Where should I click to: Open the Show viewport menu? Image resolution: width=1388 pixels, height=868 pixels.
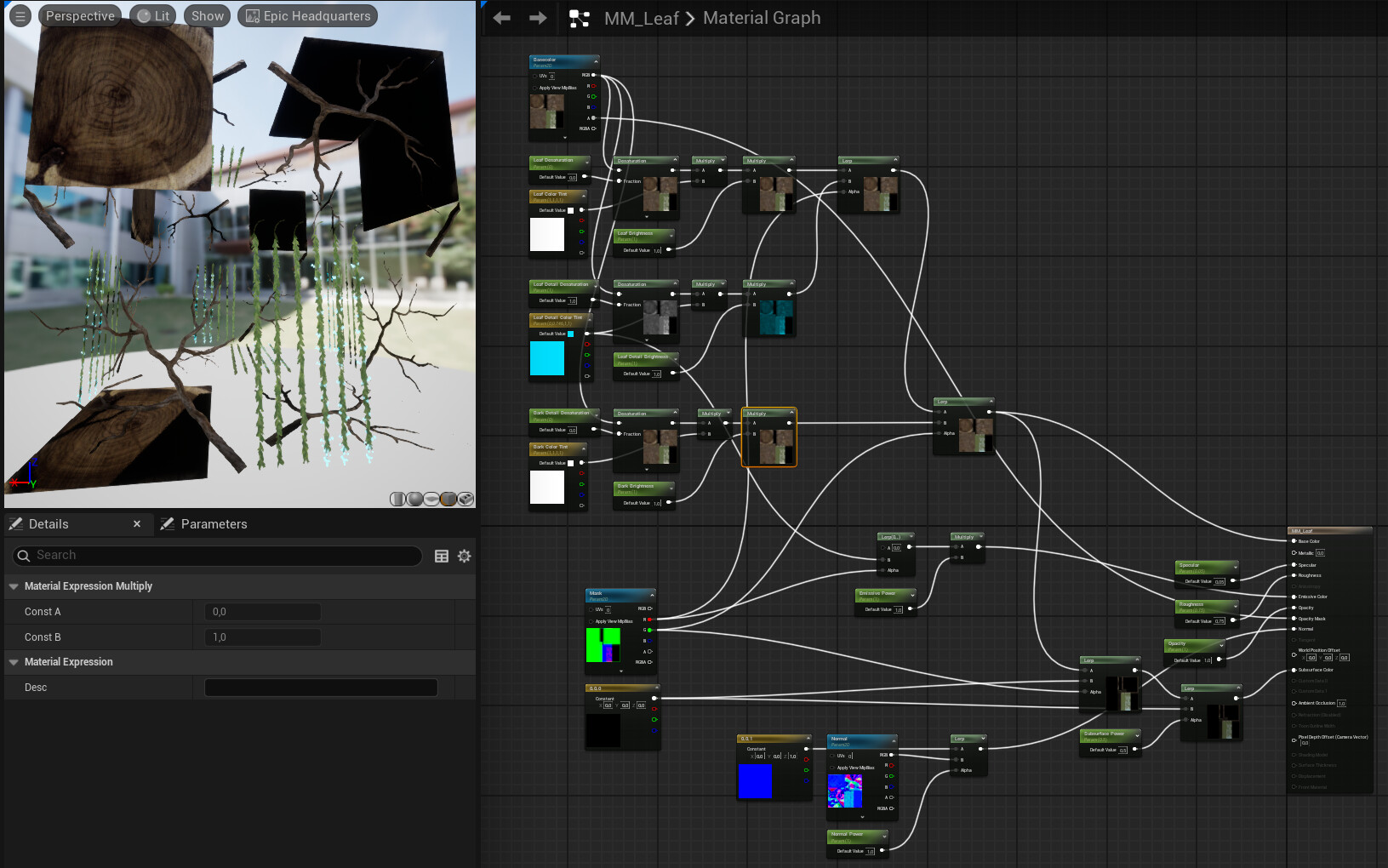[x=207, y=15]
